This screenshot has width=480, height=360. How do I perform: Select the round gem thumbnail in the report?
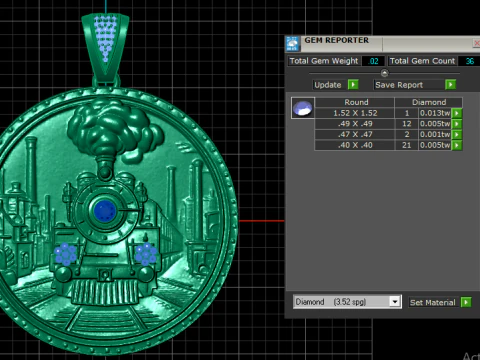[303, 108]
